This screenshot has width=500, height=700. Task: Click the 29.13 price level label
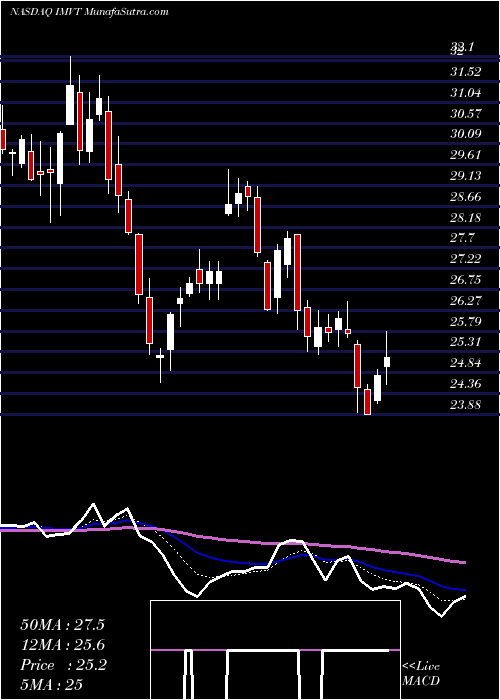coord(466,176)
